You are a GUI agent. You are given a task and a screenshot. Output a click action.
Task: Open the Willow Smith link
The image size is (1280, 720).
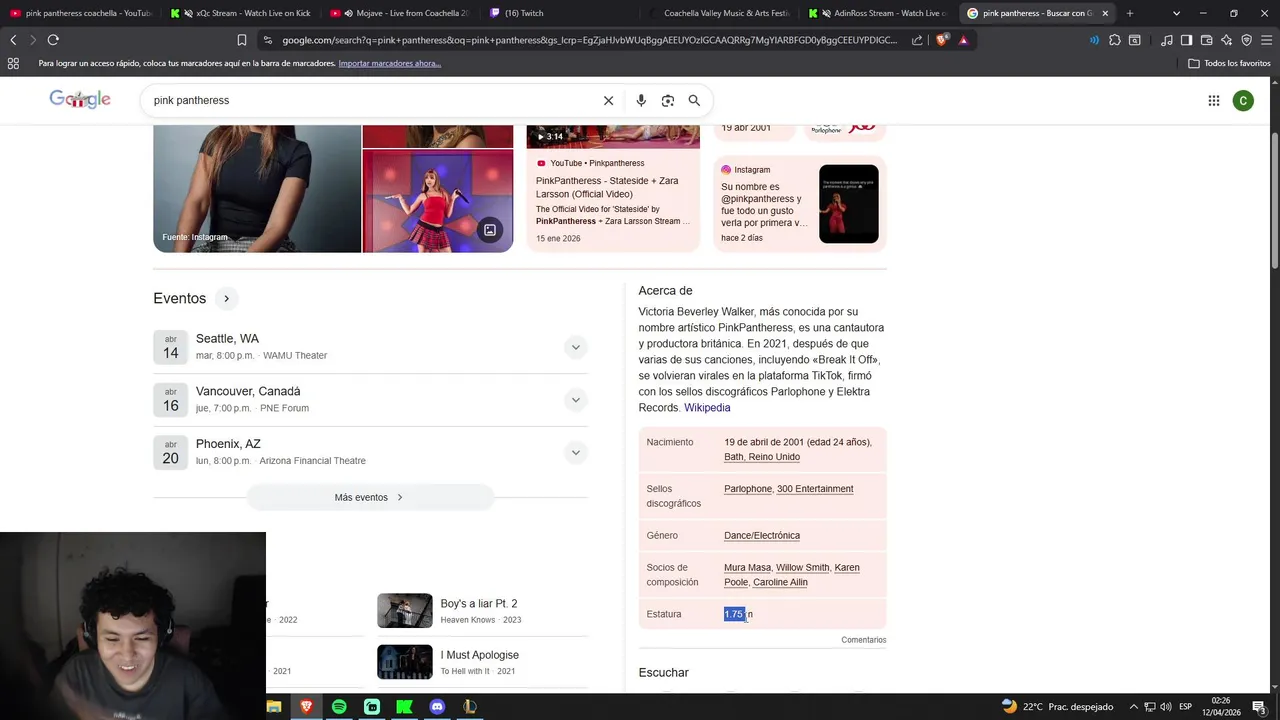[802, 568]
